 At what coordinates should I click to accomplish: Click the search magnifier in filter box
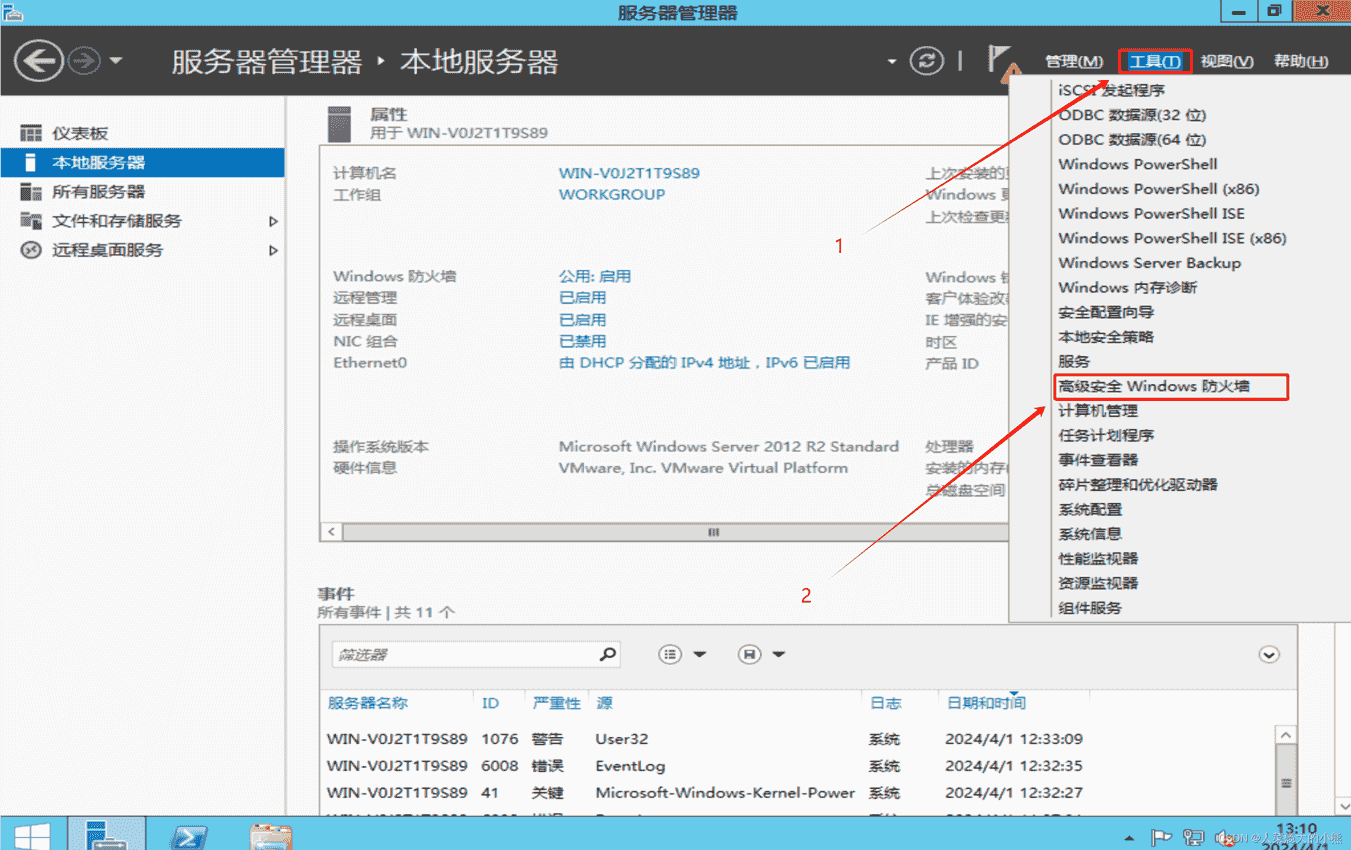607,655
